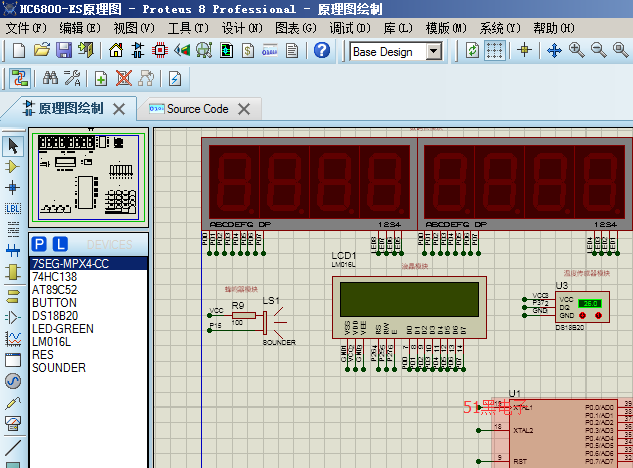This screenshot has height=468, width=633.
Task: Toggle the grid display icon
Action: (x=495, y=51)
